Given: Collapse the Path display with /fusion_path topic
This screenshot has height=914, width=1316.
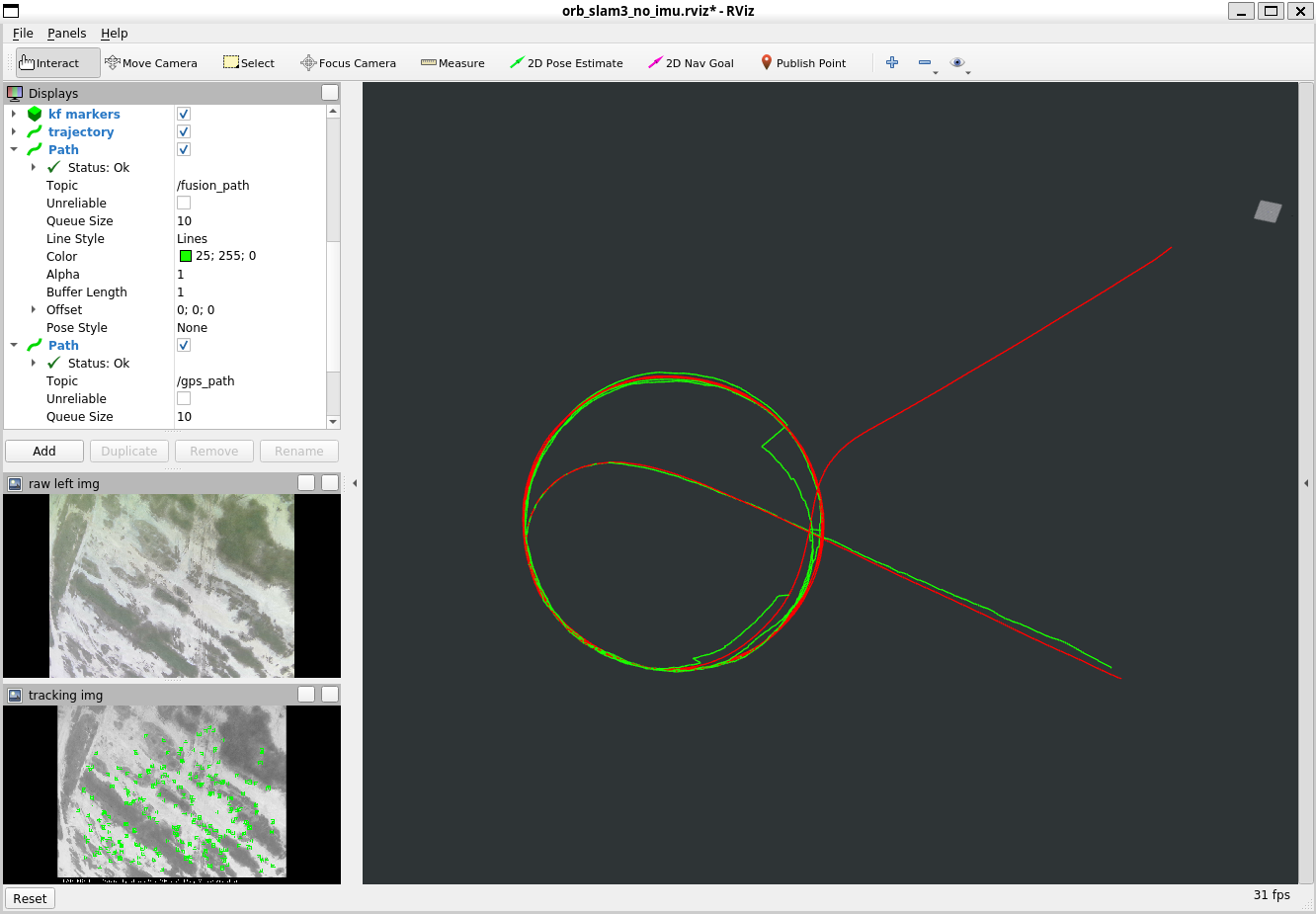Looking at the screenshot, I should coord(14,149).
